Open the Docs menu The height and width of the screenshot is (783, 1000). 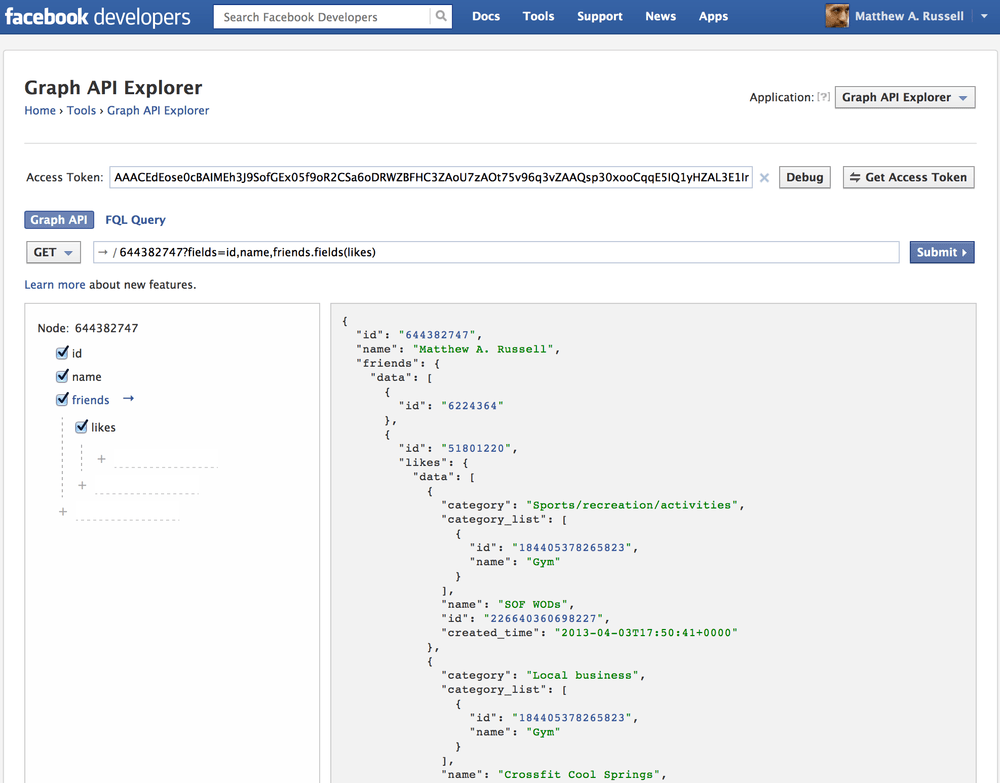486,17
